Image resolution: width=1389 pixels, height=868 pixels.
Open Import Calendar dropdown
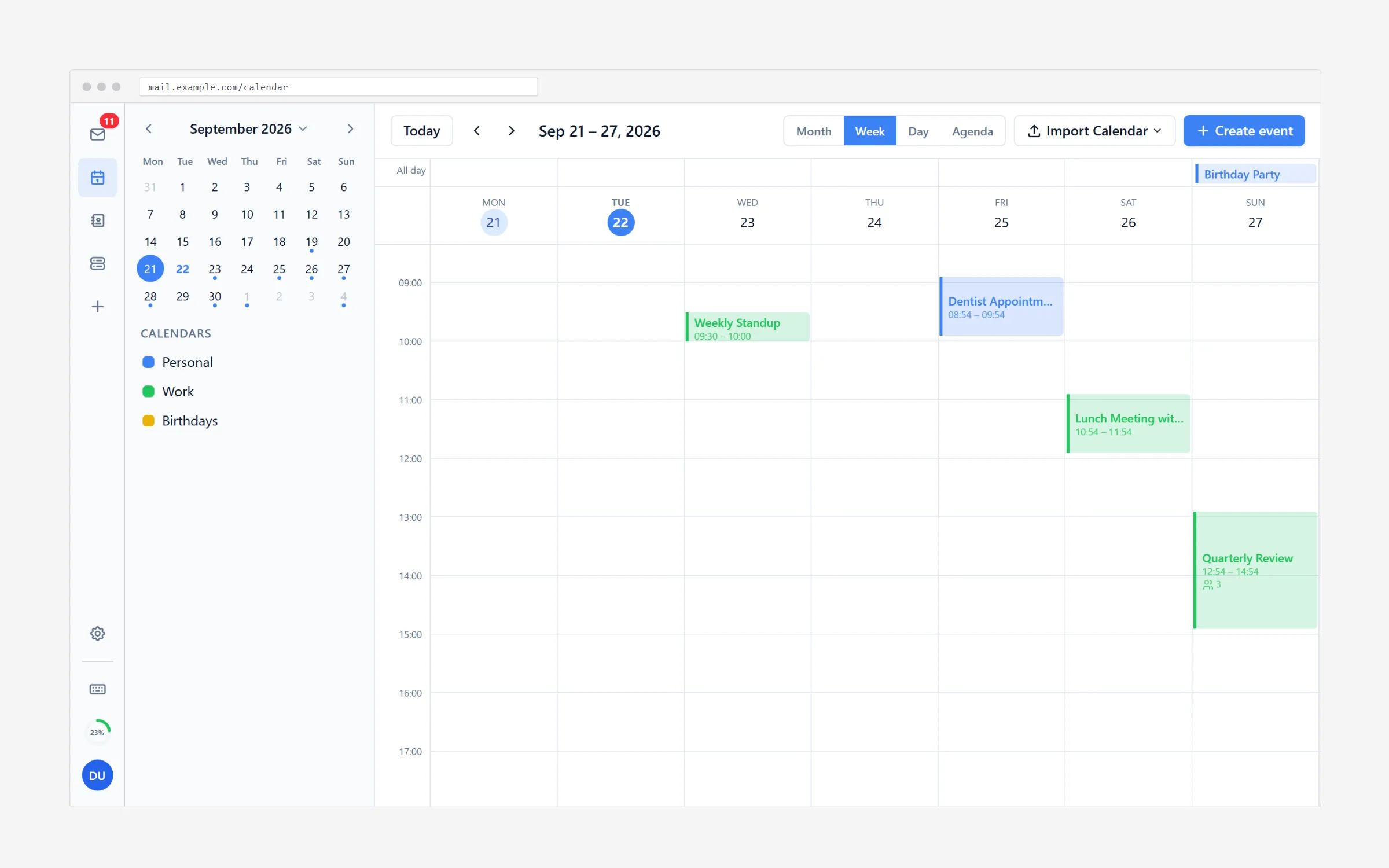pos(1094,131)
